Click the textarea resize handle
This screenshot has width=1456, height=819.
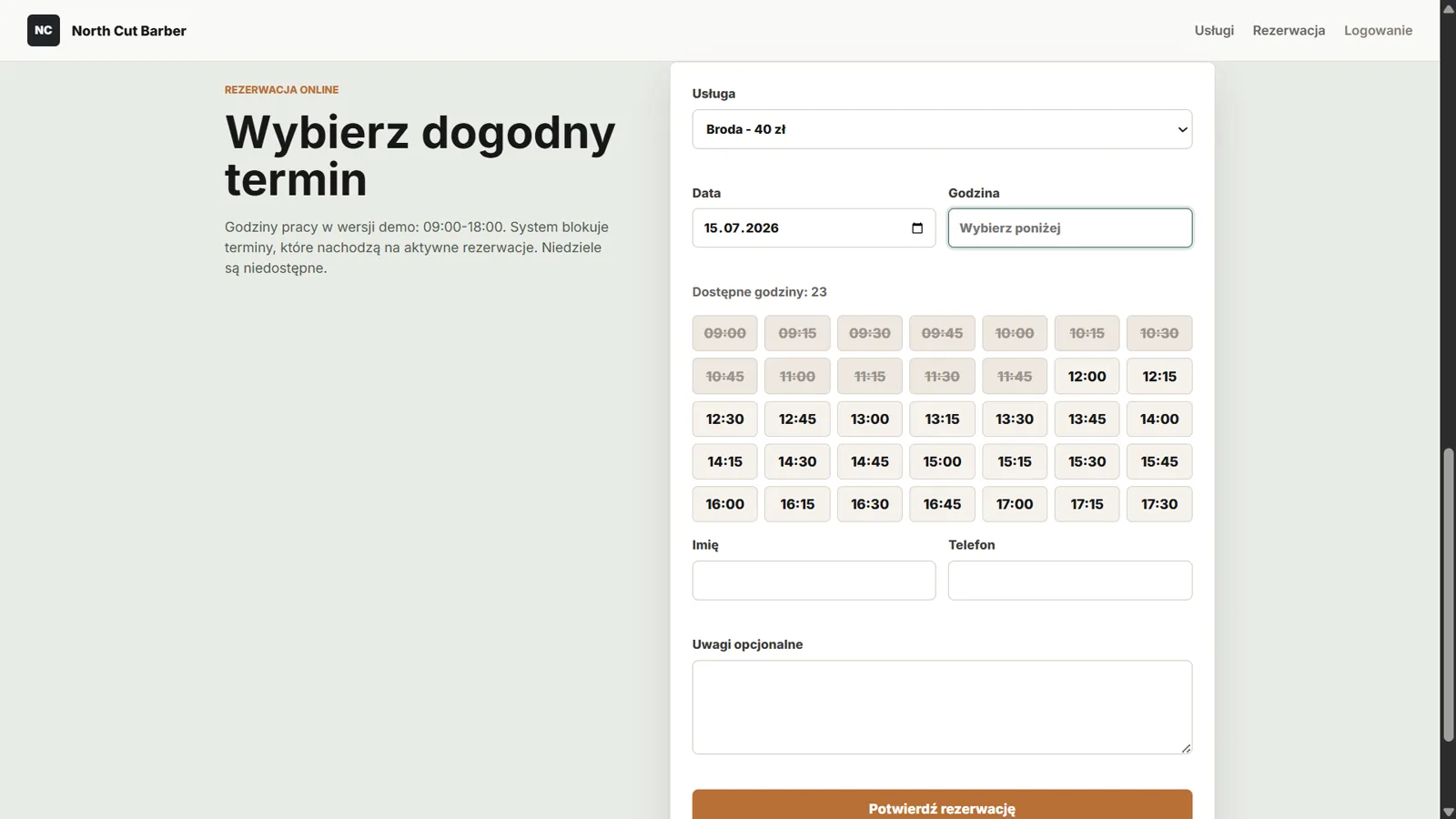coord(1186,748)
